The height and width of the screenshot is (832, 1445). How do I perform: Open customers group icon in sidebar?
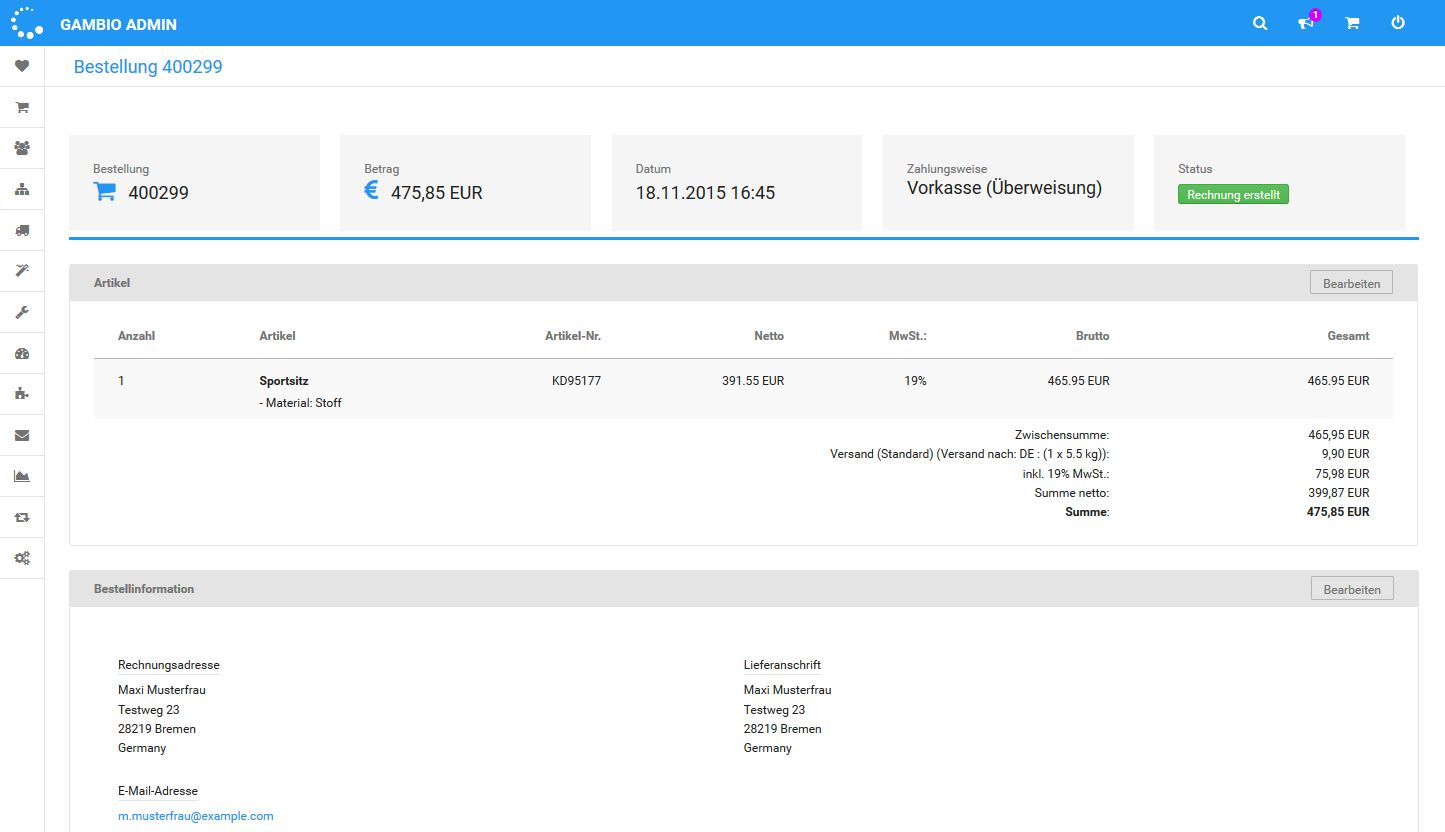[x=22, y=148]
